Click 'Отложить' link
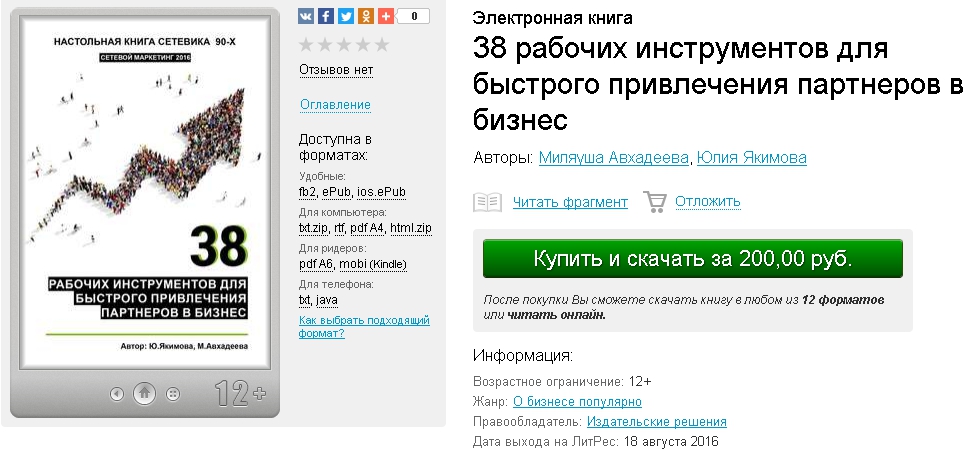 click(x=708, y=201)
